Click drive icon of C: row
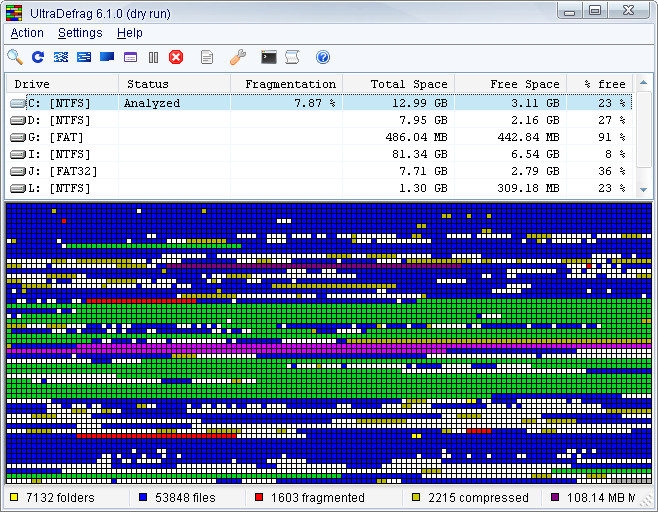The image size is (658, 512). coord(18,103)
